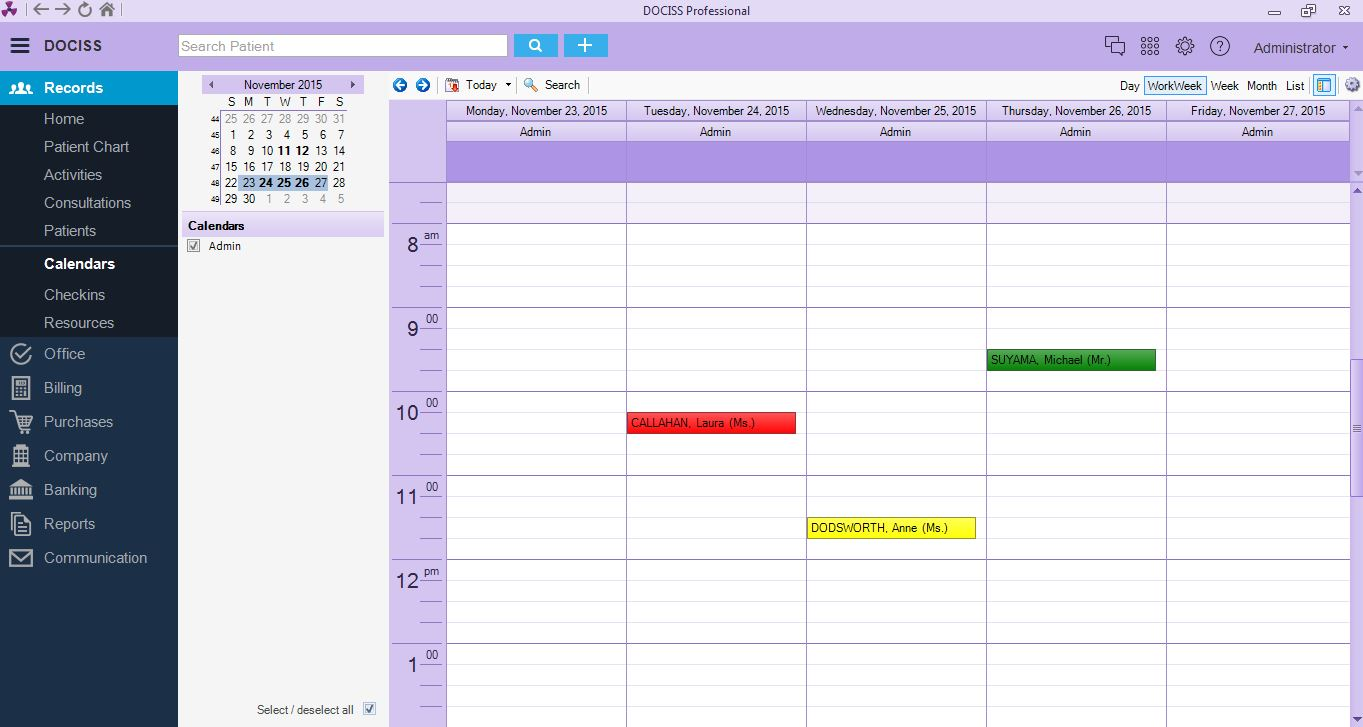The width and height of the screenshot is (1363, 727).
Task: Toggle the Select / deselect all checkbox
Action: [369, 709]
